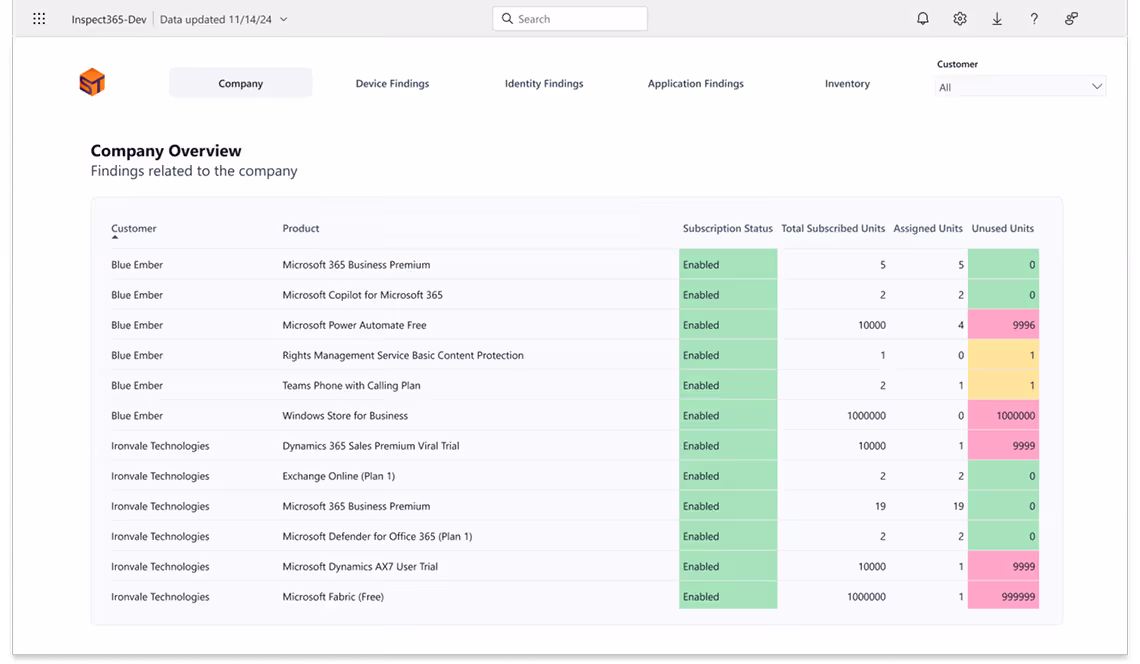This screenshot has height=664, width=1140.
Task: Click Exchange Online (Plan 1) product
Action: (x=339, y=476)
